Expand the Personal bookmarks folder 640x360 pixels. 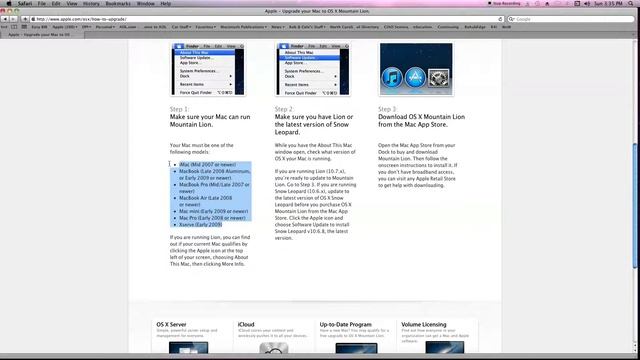105,27
